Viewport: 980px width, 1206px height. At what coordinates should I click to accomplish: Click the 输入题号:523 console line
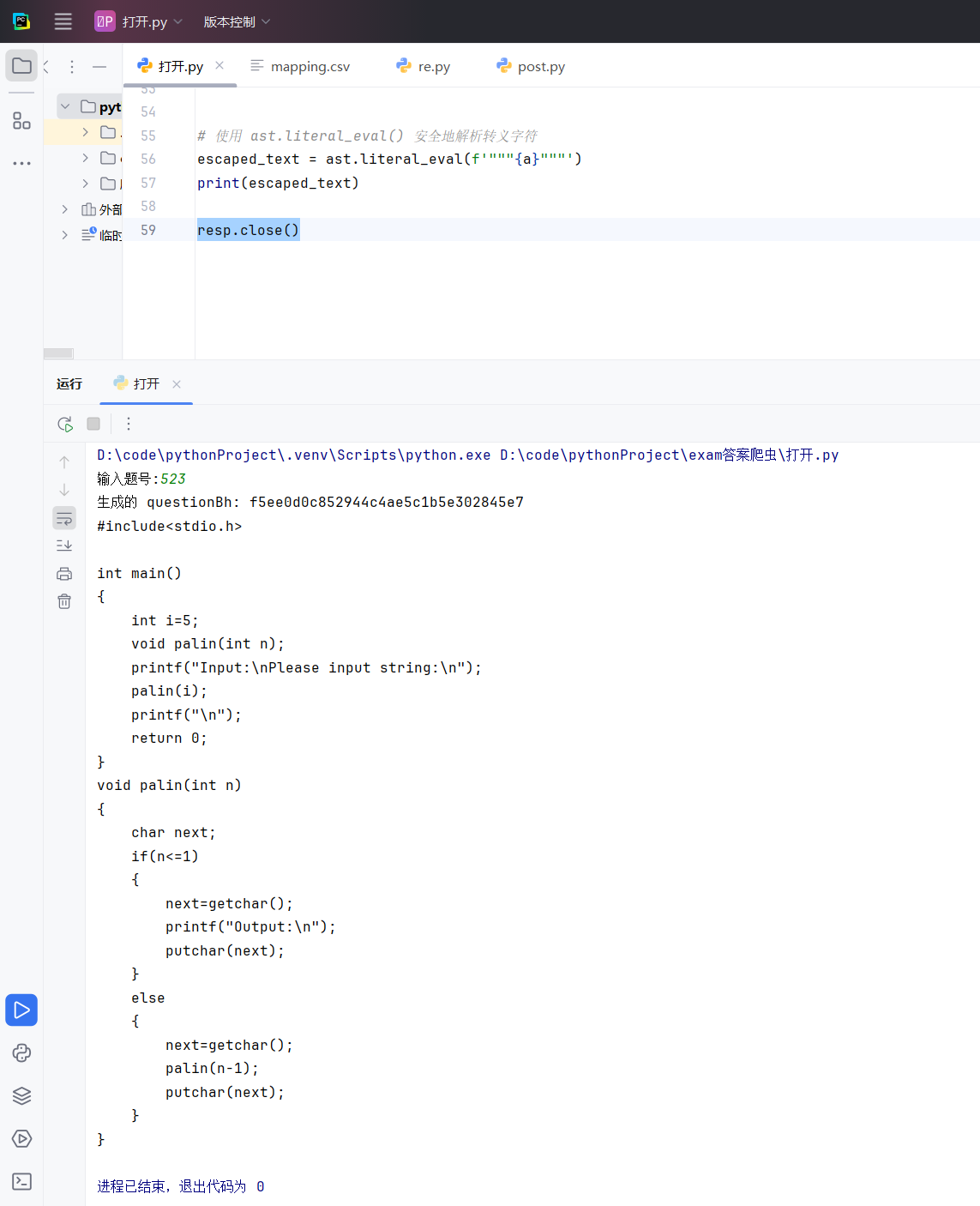click(141, 479)
